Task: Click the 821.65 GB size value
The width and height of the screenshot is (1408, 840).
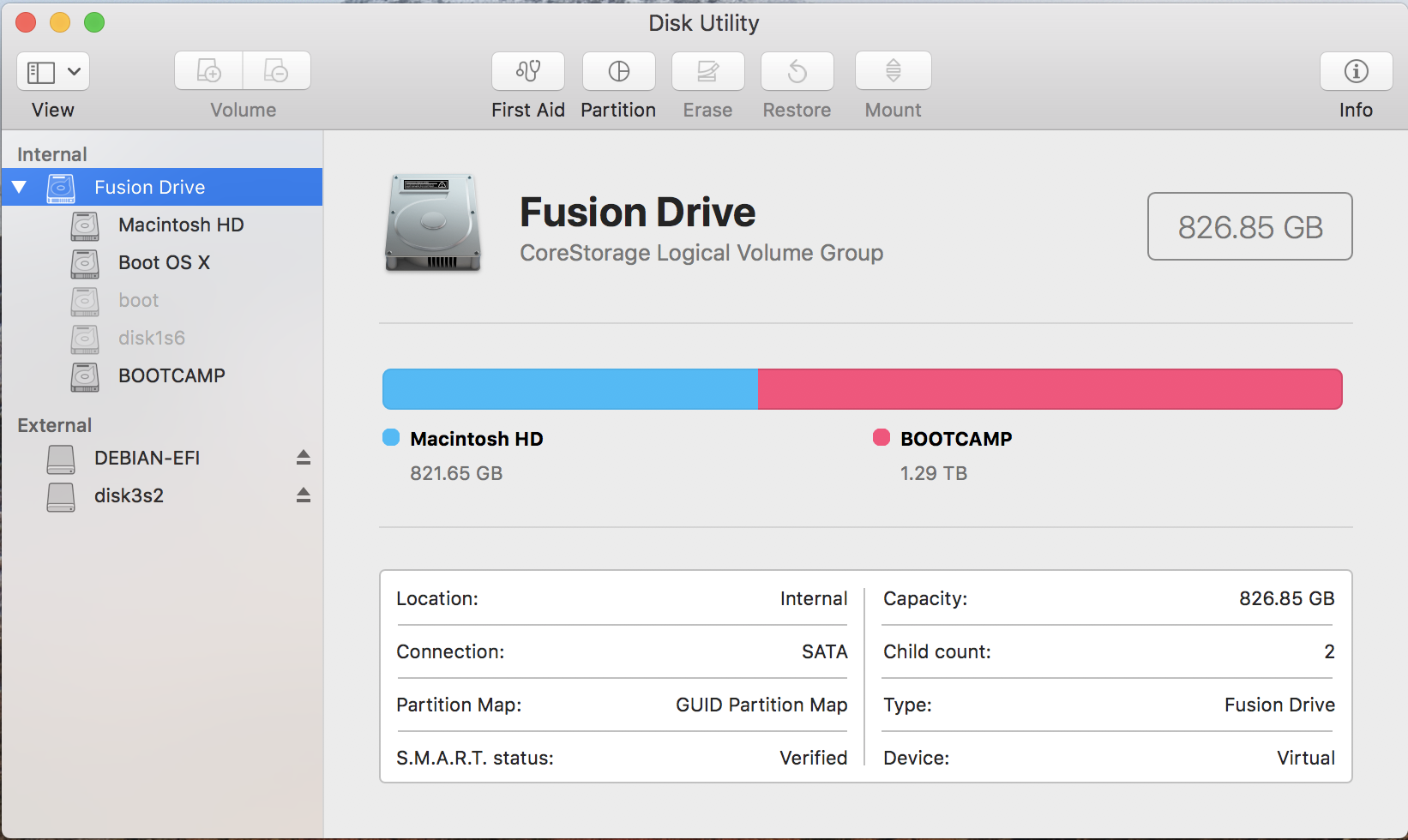Action: pos(456,473)
